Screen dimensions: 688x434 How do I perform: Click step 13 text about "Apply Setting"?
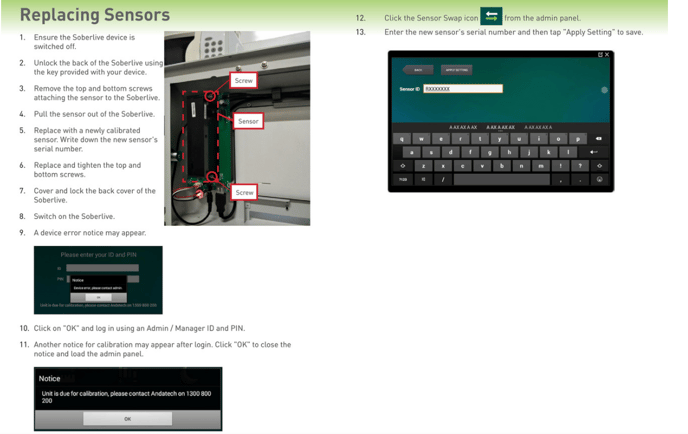[x=514, y=32]
